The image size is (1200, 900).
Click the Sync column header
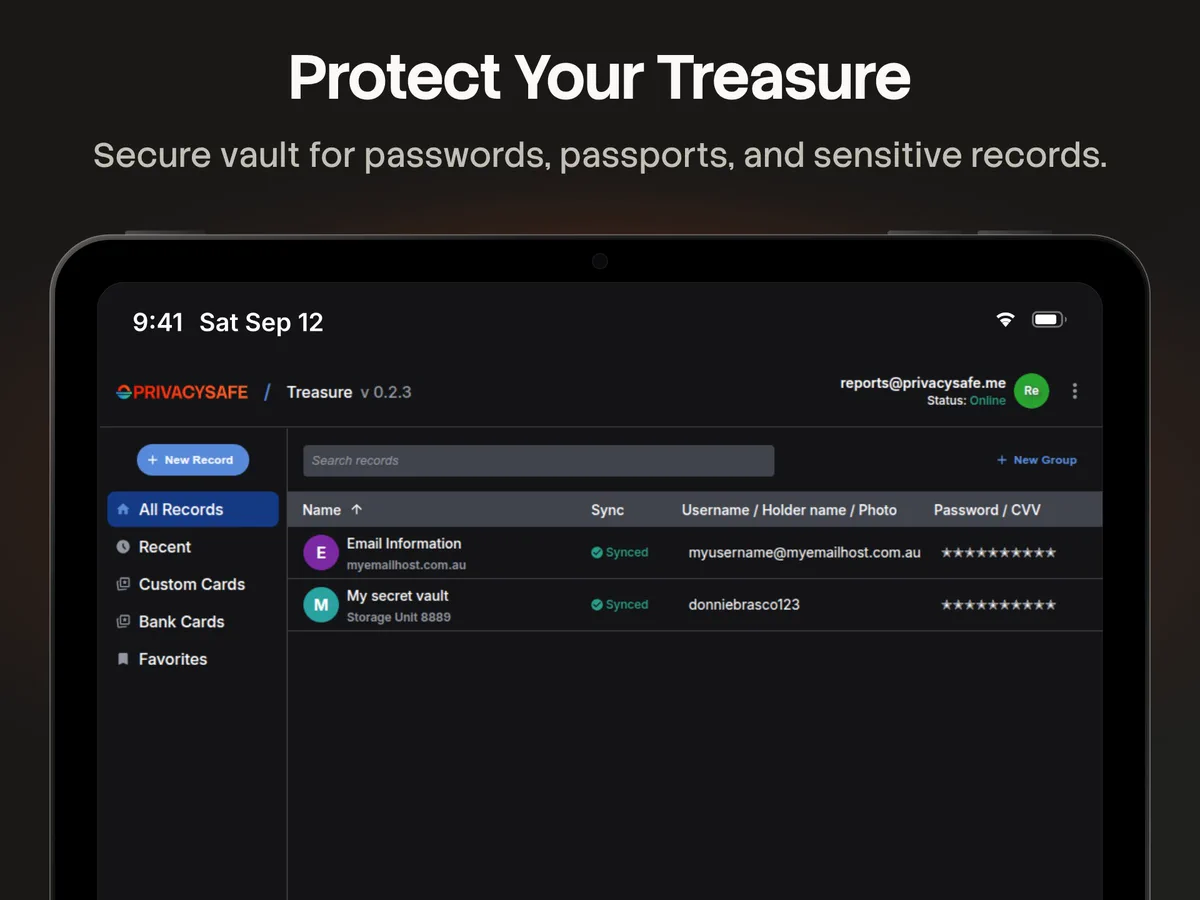607,510
